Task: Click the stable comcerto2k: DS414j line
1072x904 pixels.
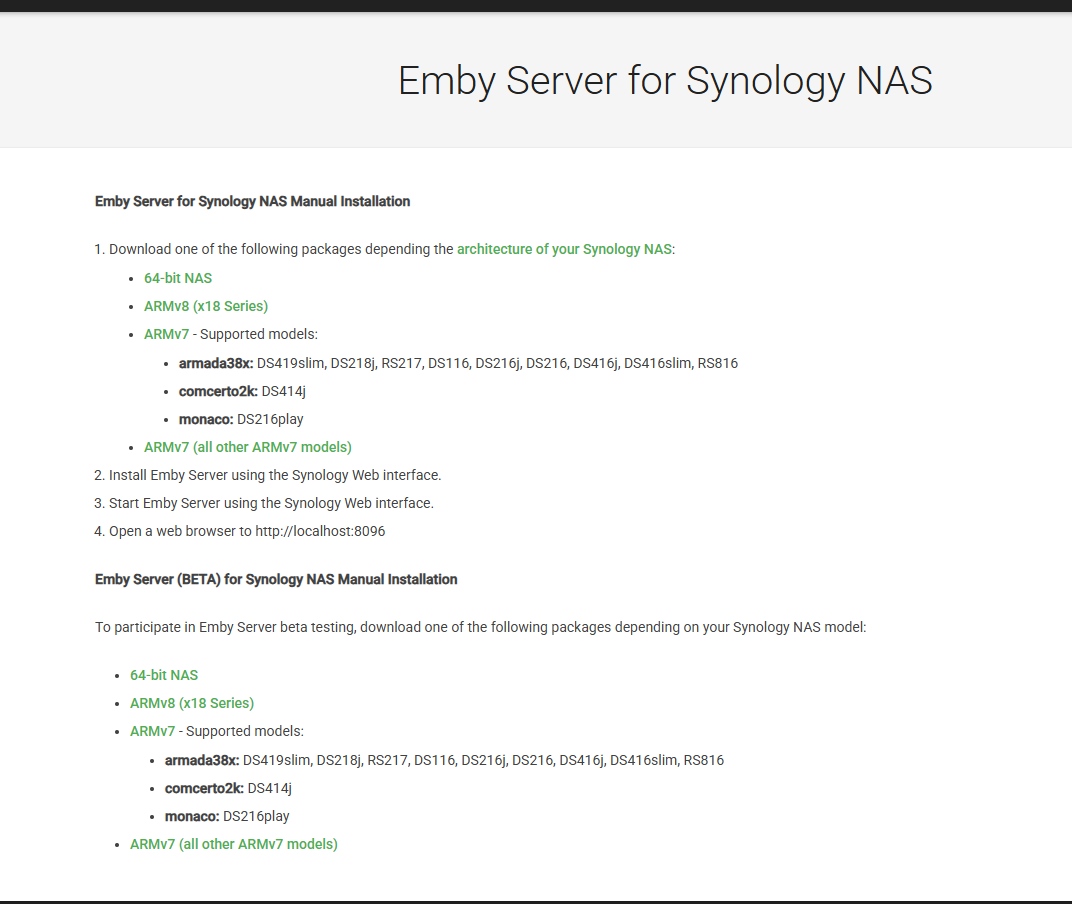Action: coord(242,391)
